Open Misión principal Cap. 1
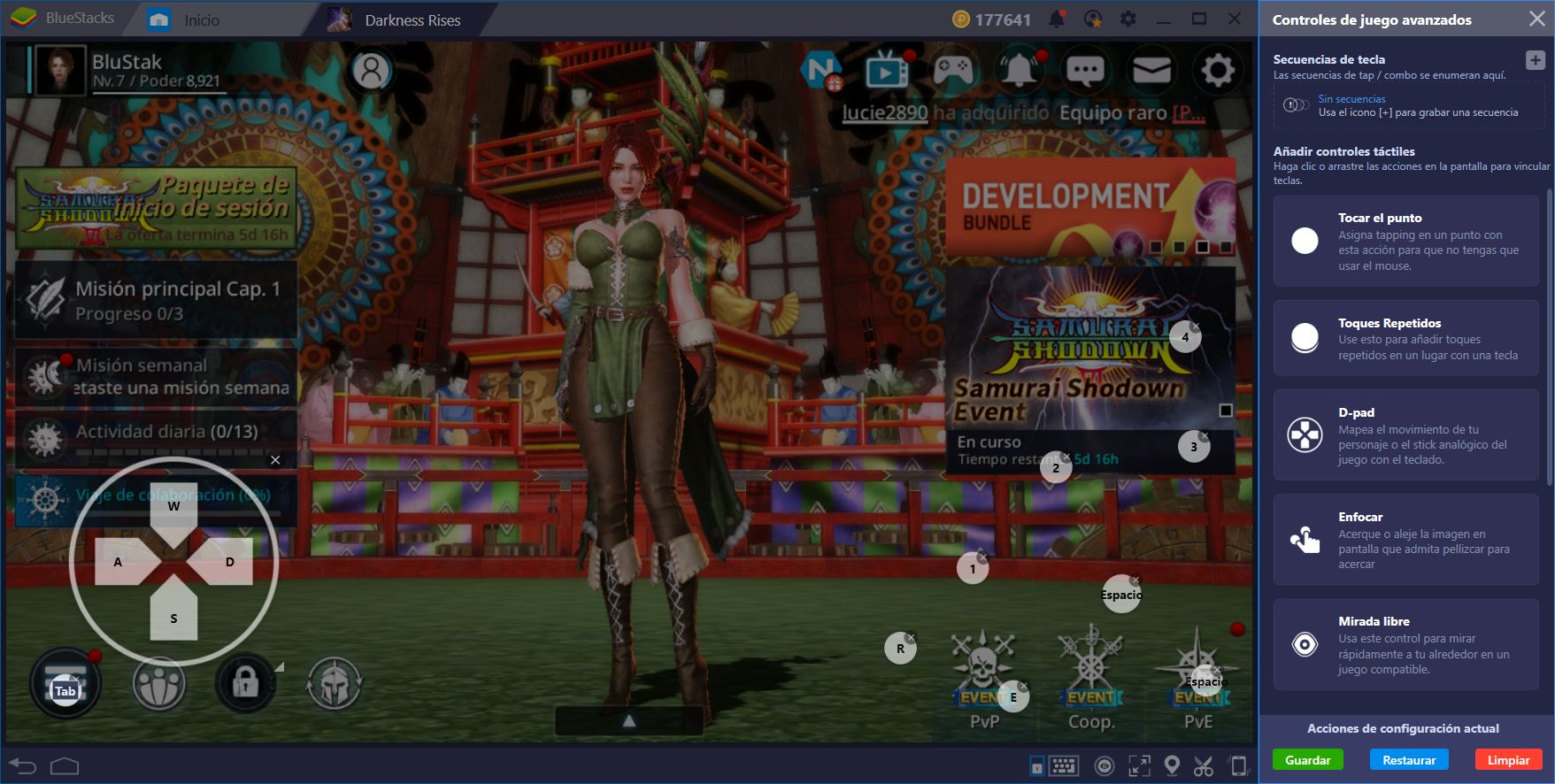This screenshot has width=1555, height=784. [156, 300]
